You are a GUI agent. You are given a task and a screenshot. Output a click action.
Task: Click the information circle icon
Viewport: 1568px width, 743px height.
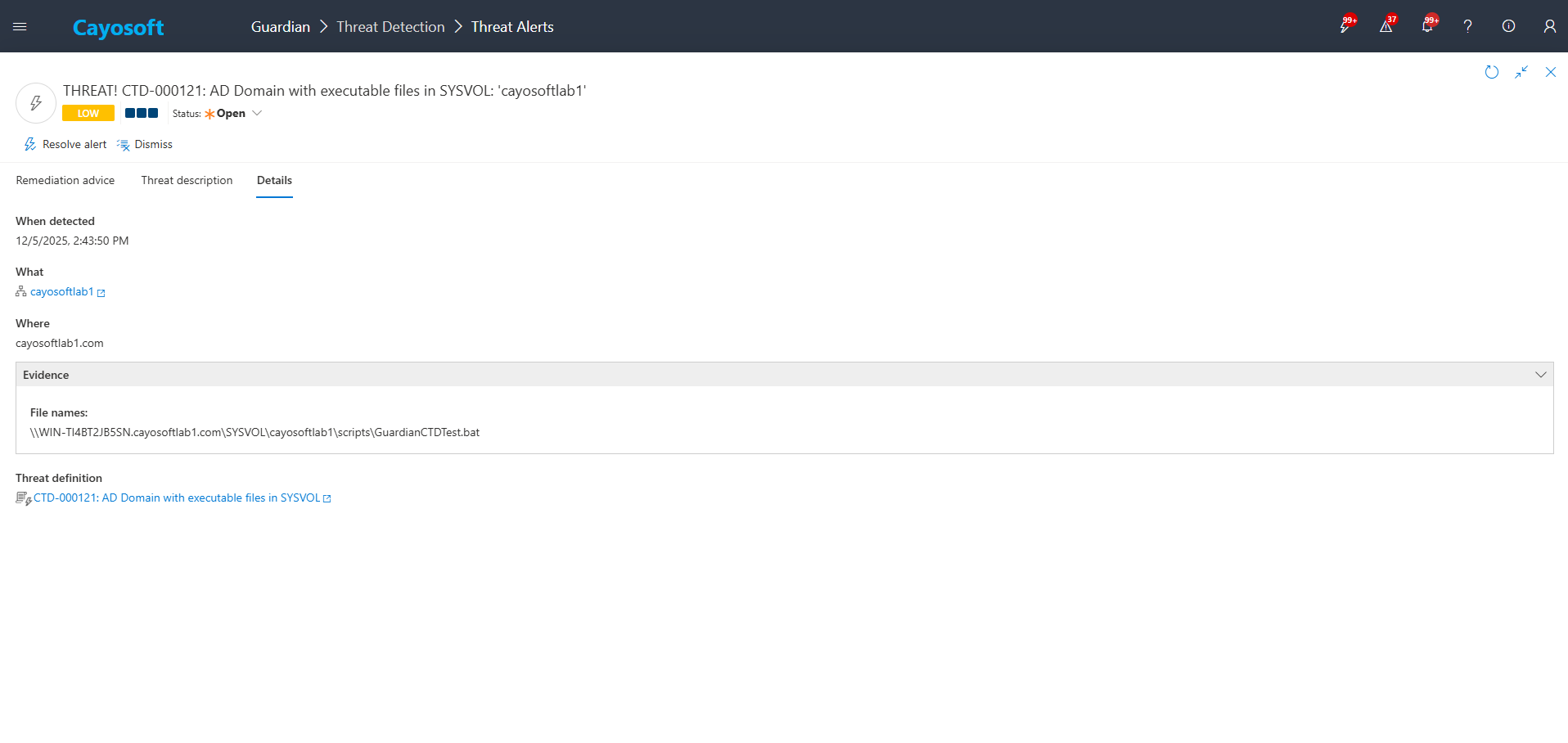pos(1508,26)
